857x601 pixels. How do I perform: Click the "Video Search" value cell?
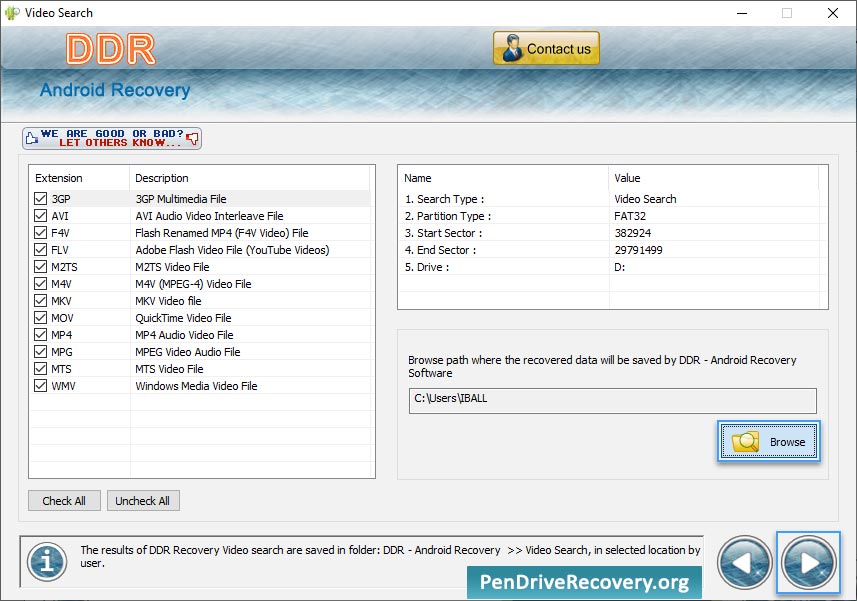[645, 199]
